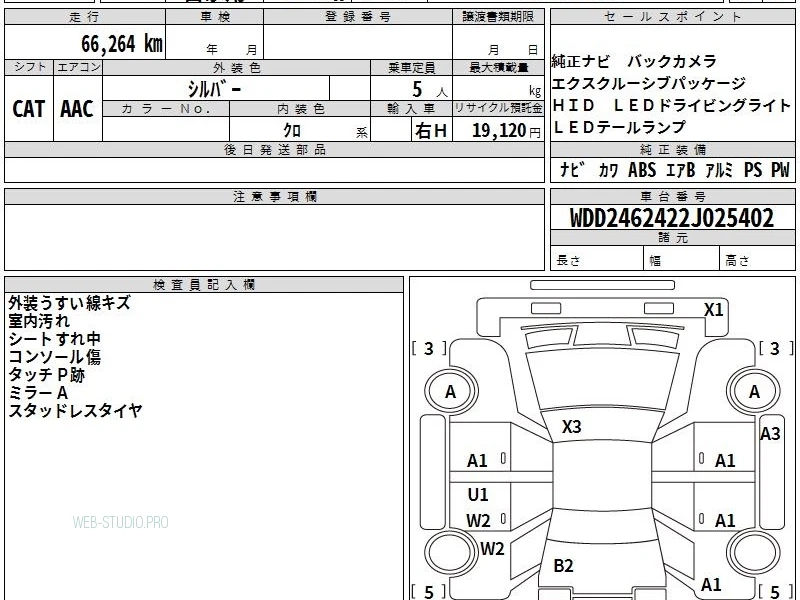This screenshot has width=800, height=600.
Task: Click the 長さ dimension label
Action: tap(568, 260)
